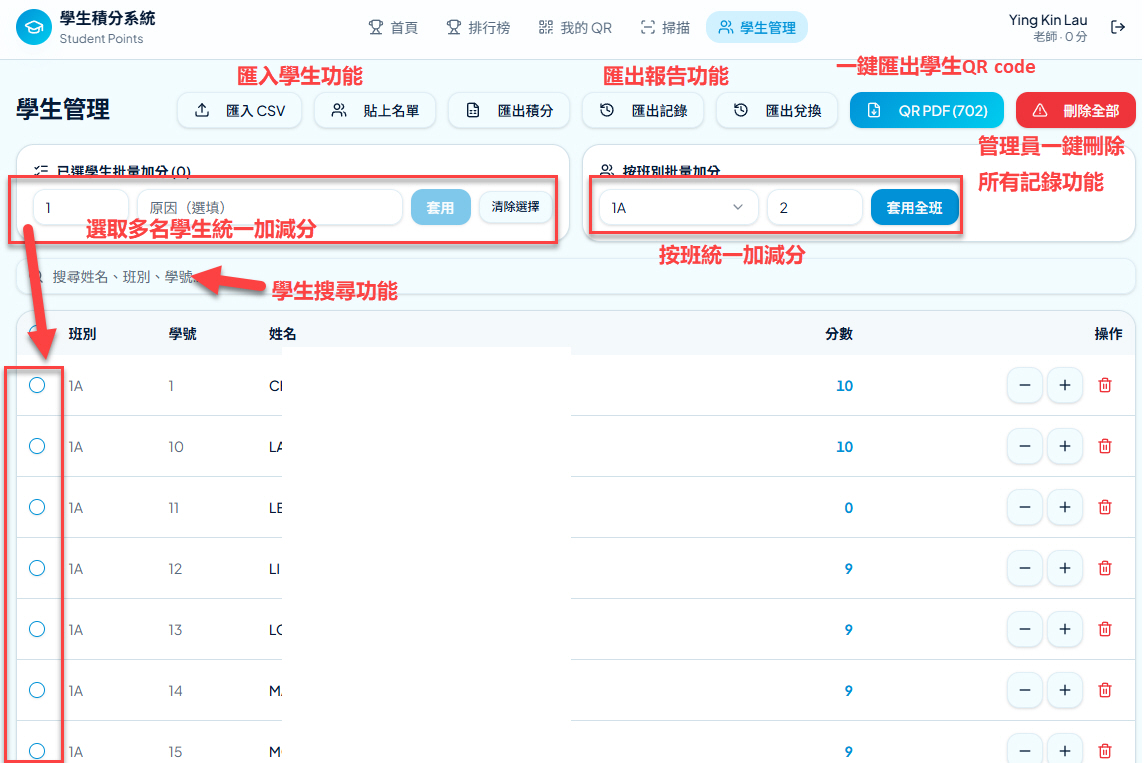Click the 匯出記錄 button

(644, 110)
